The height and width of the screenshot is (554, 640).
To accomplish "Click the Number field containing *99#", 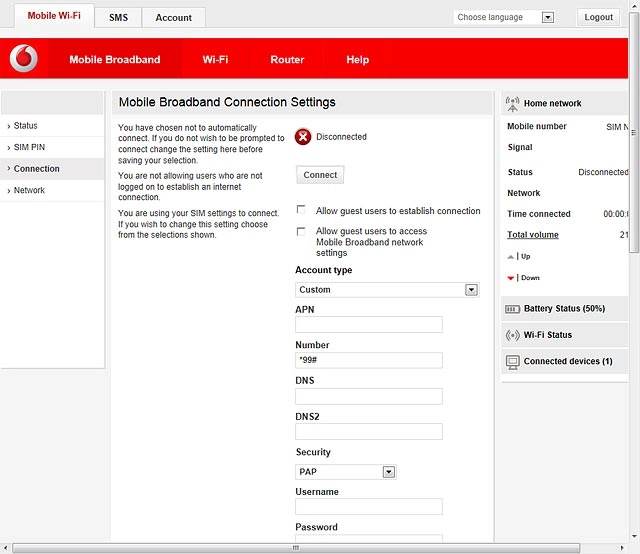I will pos(369,360).
